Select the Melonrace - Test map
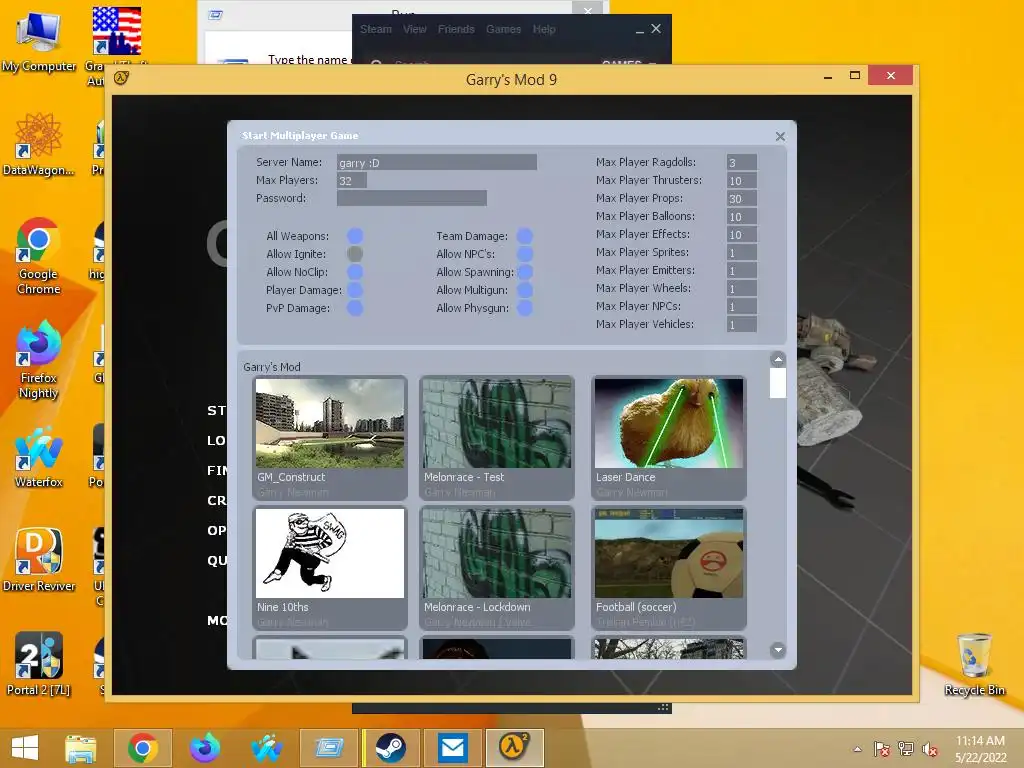This screenshot has height=768, width=1024. point(497,438)
